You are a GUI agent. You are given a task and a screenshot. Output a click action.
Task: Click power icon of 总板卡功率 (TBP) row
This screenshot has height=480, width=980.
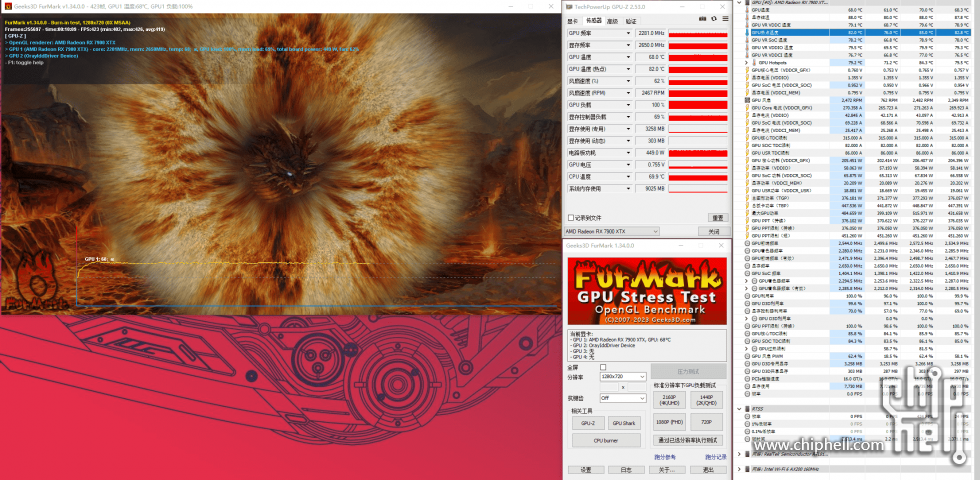tap(748, 205)
